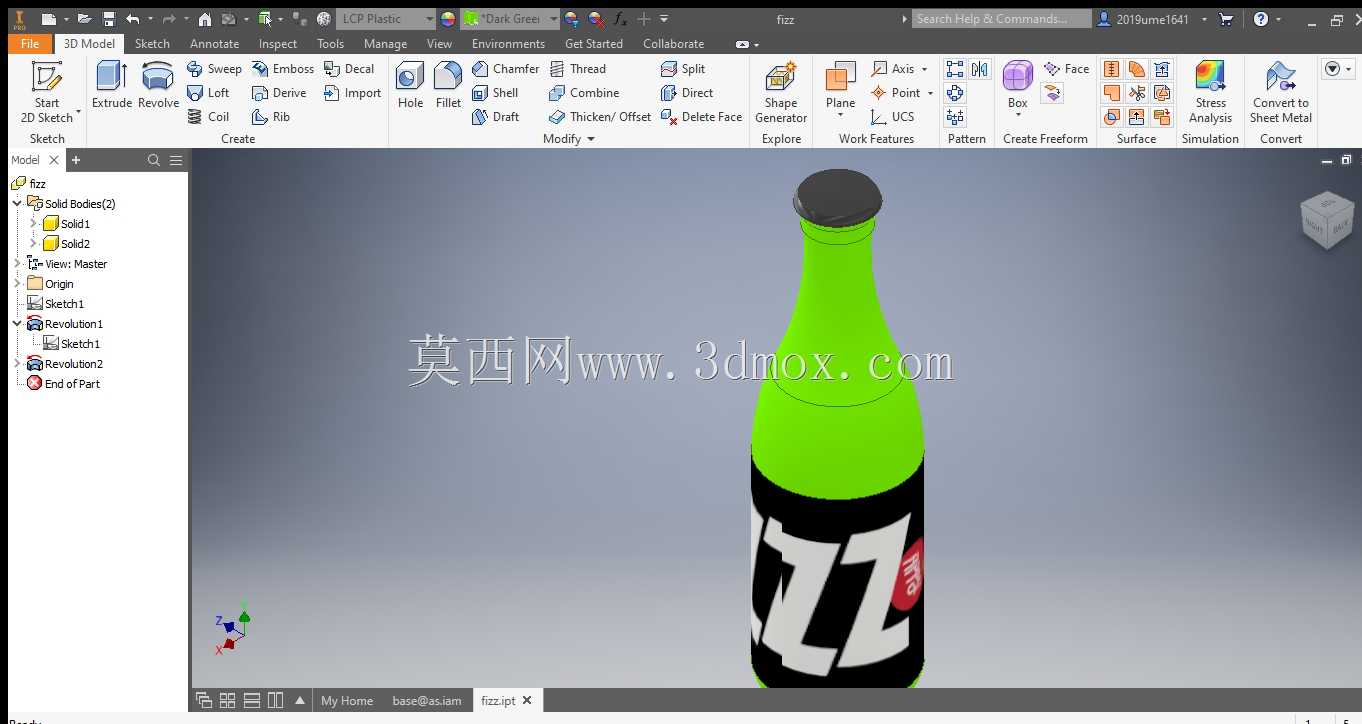Select the Direct edit tool
The height and width of the screenshot is (724, 1362).
click(687, 93)
